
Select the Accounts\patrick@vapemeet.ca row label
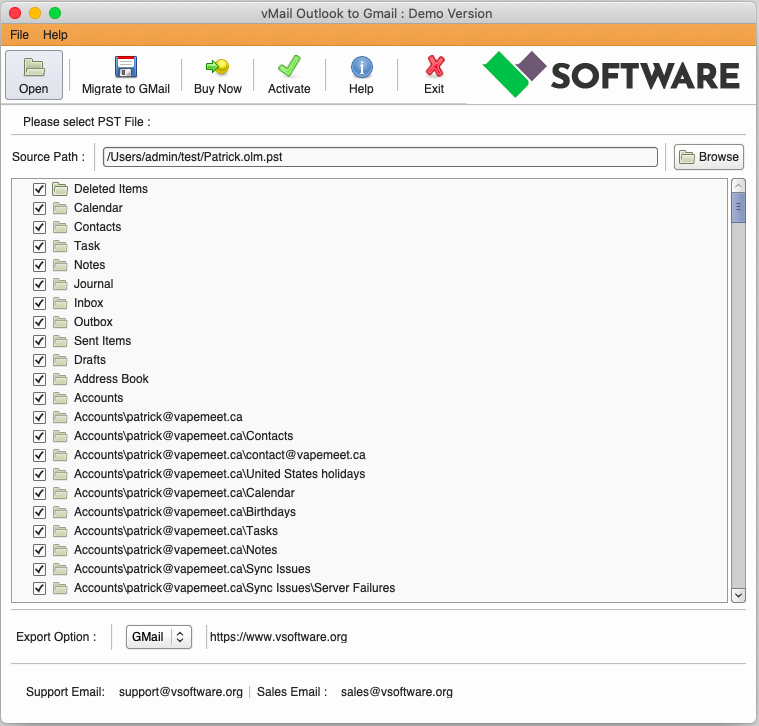coord(158,417)
